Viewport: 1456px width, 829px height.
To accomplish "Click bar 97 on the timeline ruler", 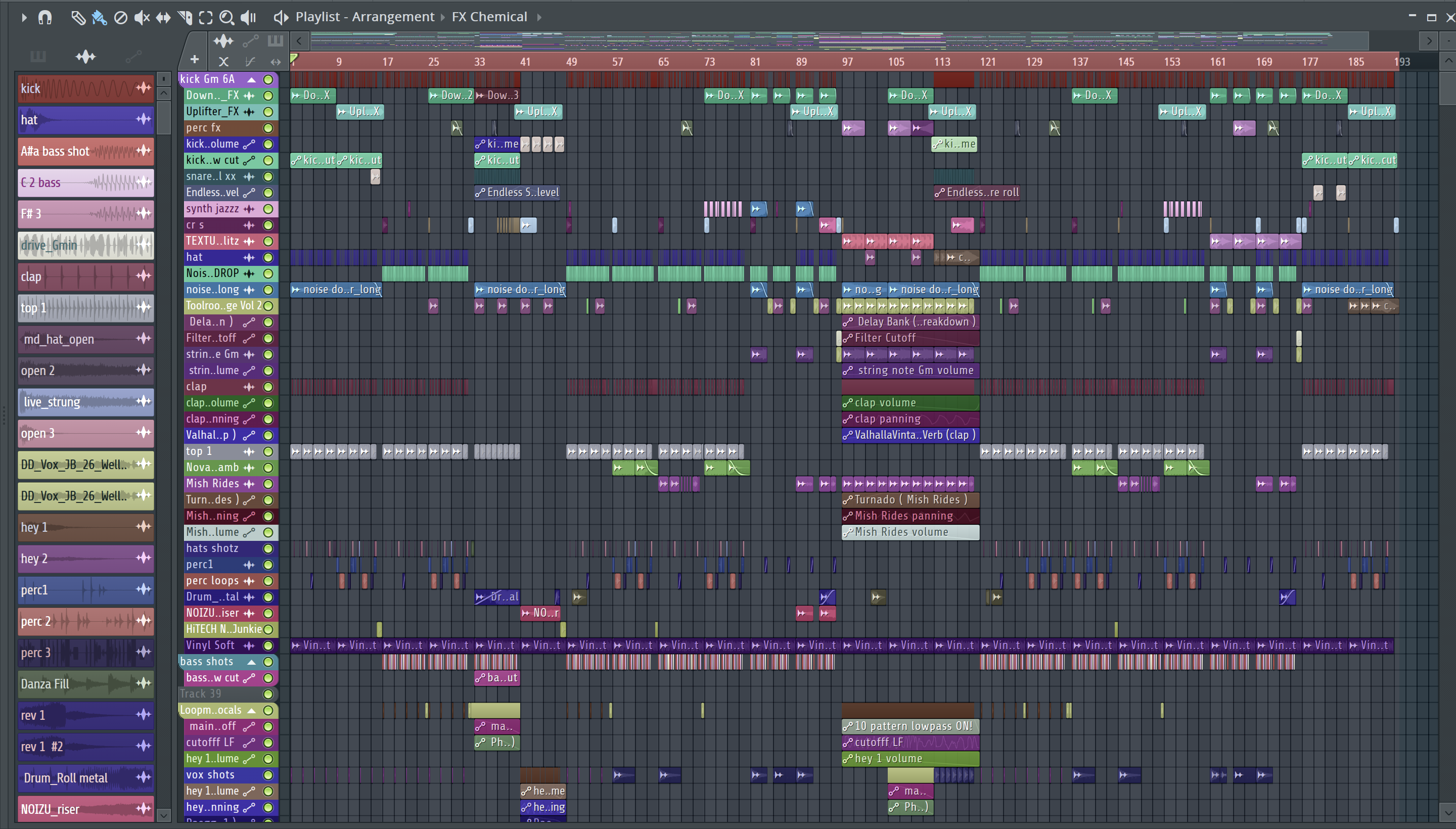I will tap(847, 62).
